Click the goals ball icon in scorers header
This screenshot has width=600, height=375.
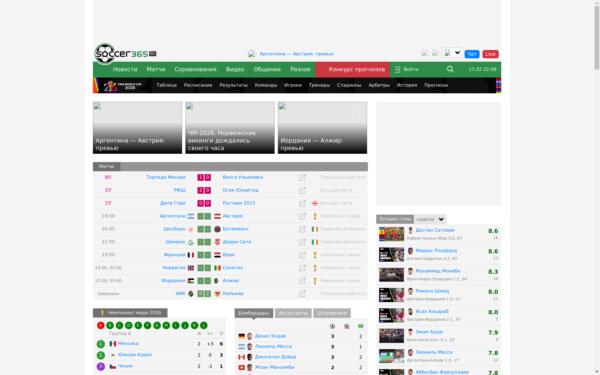[332, 326]
